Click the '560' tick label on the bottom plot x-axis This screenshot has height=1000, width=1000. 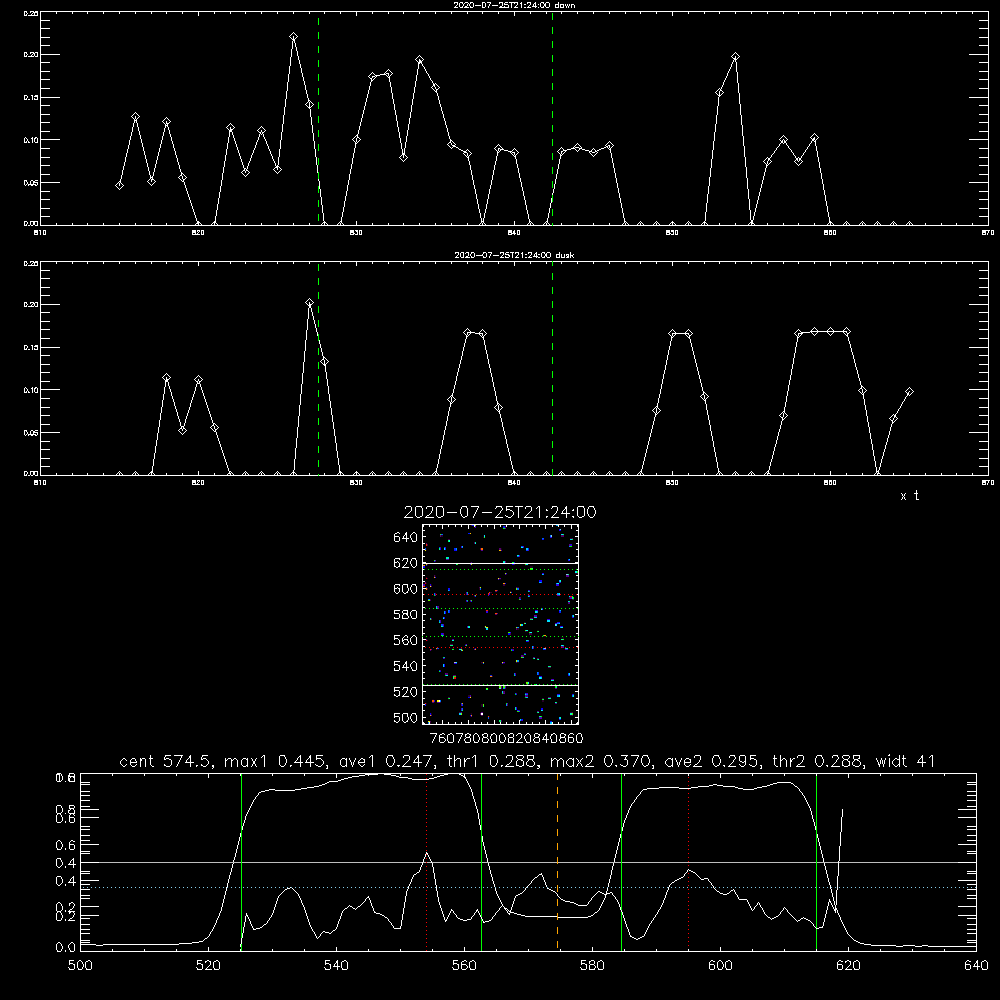[x=464, y=965]
